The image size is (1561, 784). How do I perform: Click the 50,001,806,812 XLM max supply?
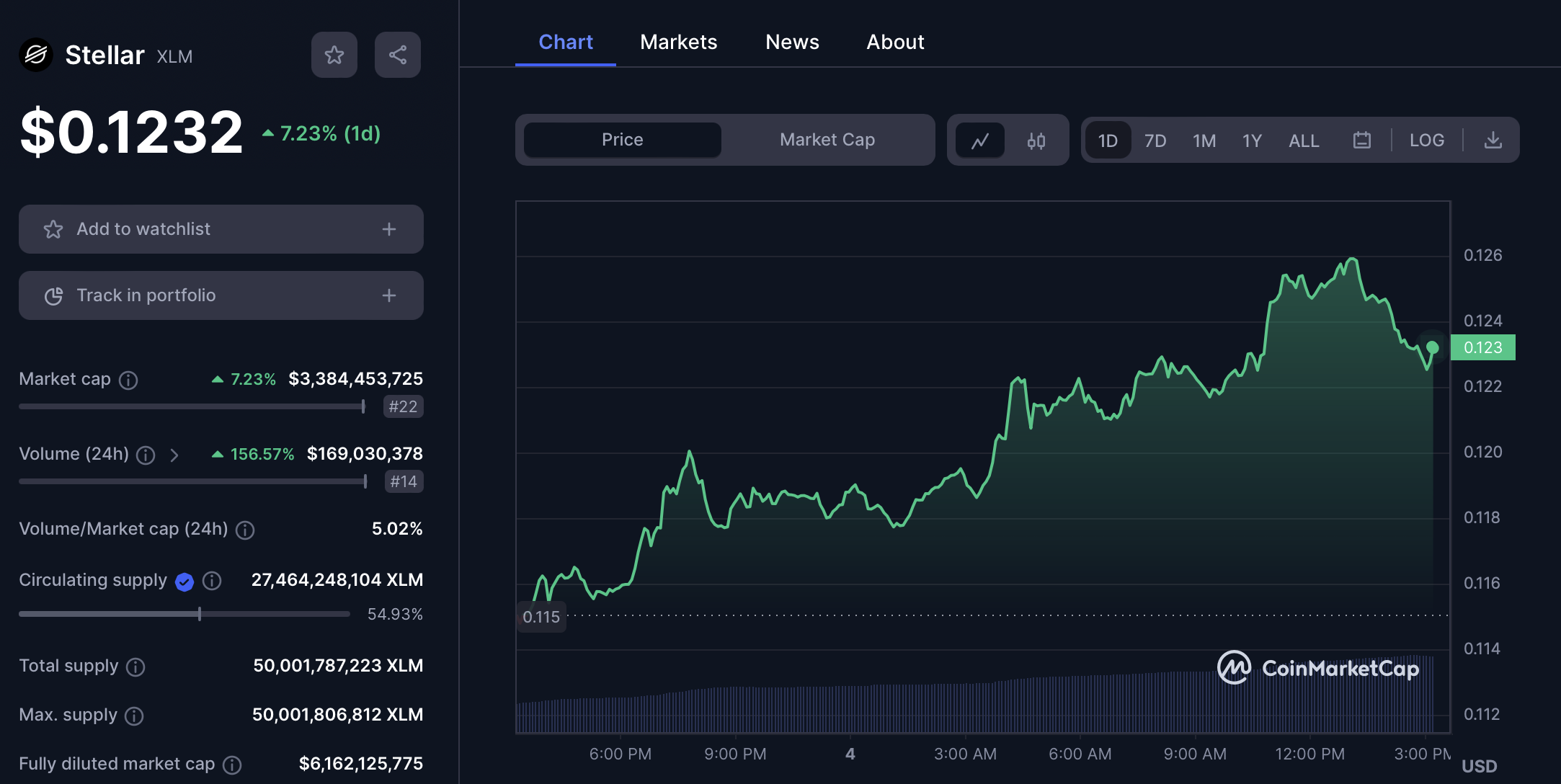(338, 715)
